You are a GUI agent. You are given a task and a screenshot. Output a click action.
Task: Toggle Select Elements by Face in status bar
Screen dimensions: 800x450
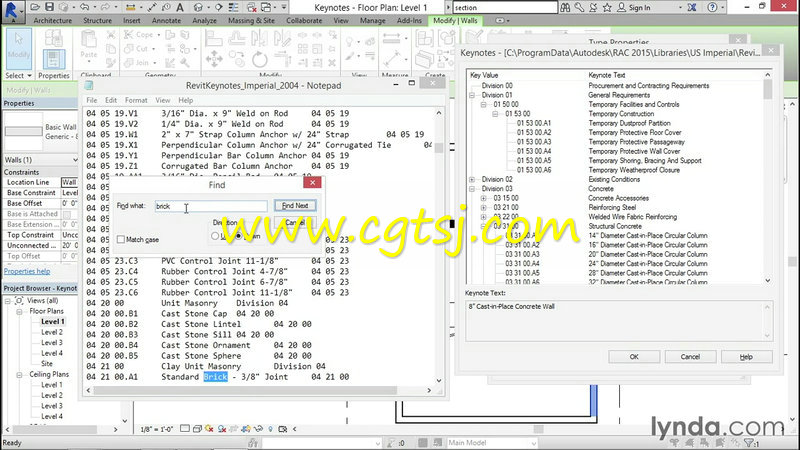tap(719, 443)
